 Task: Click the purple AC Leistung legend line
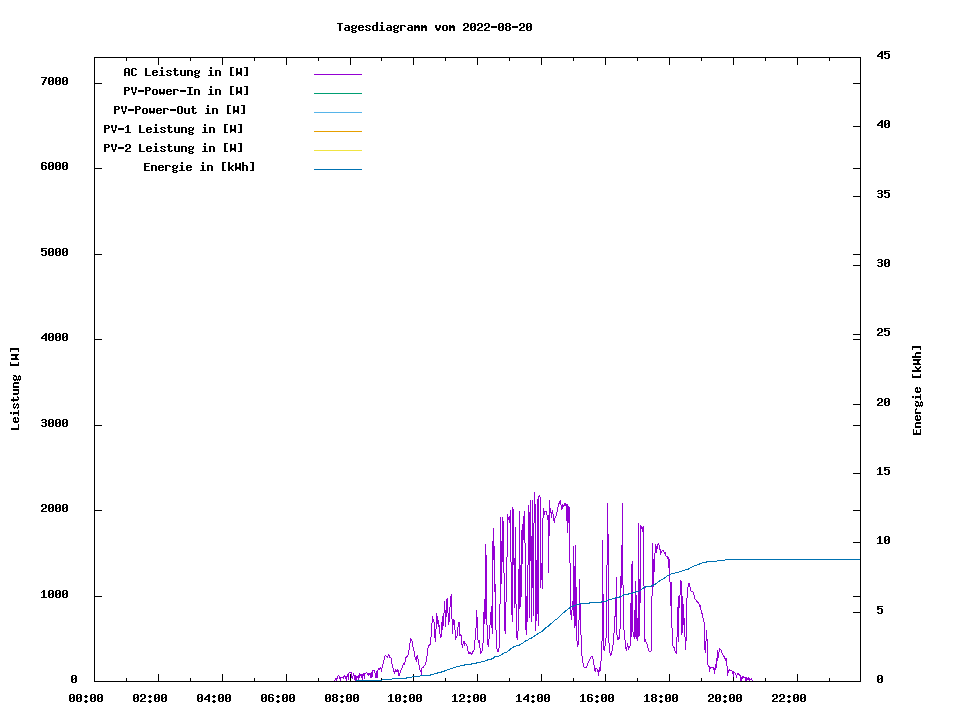pyautogui.click(x=337, y=74)
